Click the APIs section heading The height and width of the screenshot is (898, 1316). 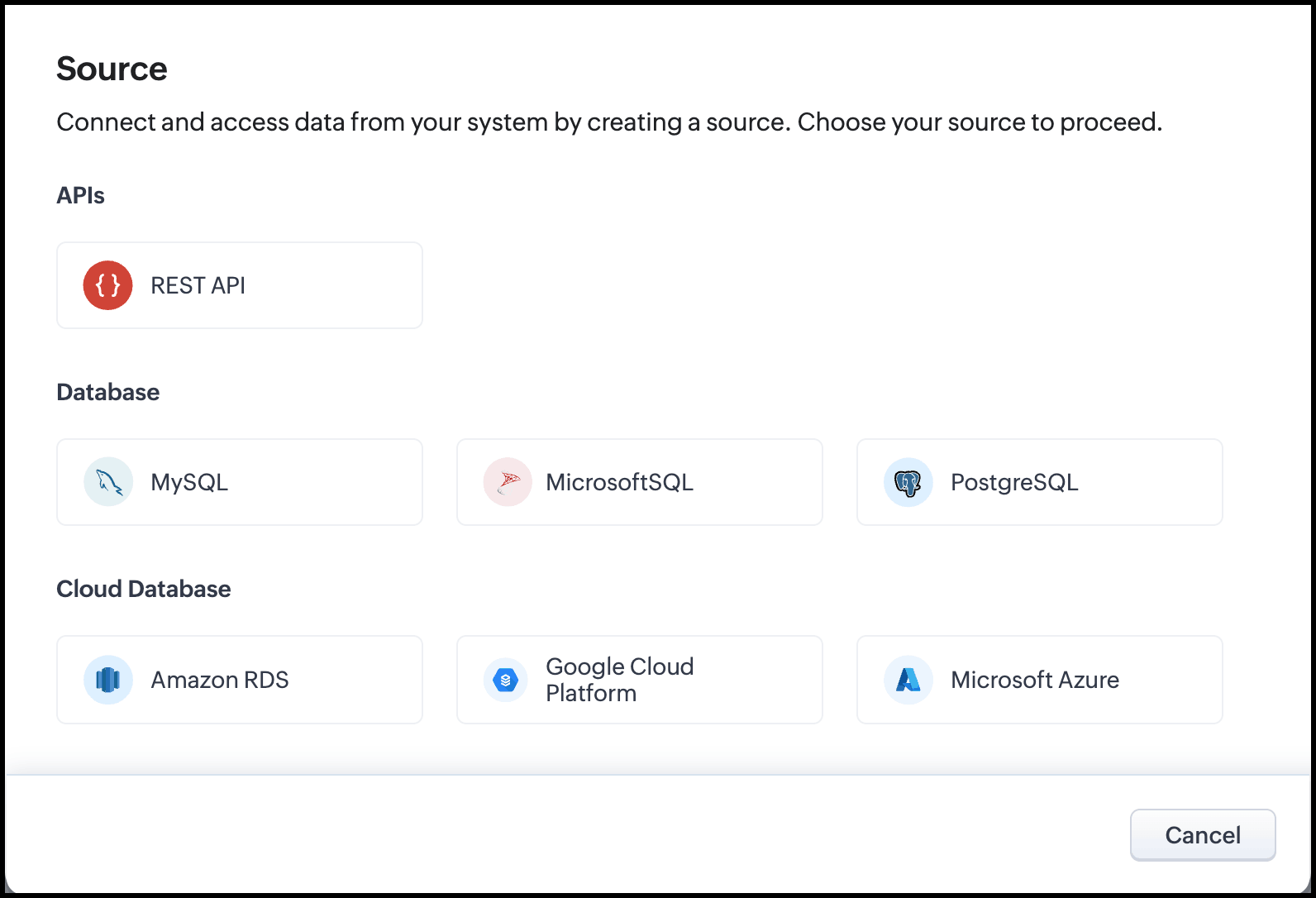click(80, 195)
